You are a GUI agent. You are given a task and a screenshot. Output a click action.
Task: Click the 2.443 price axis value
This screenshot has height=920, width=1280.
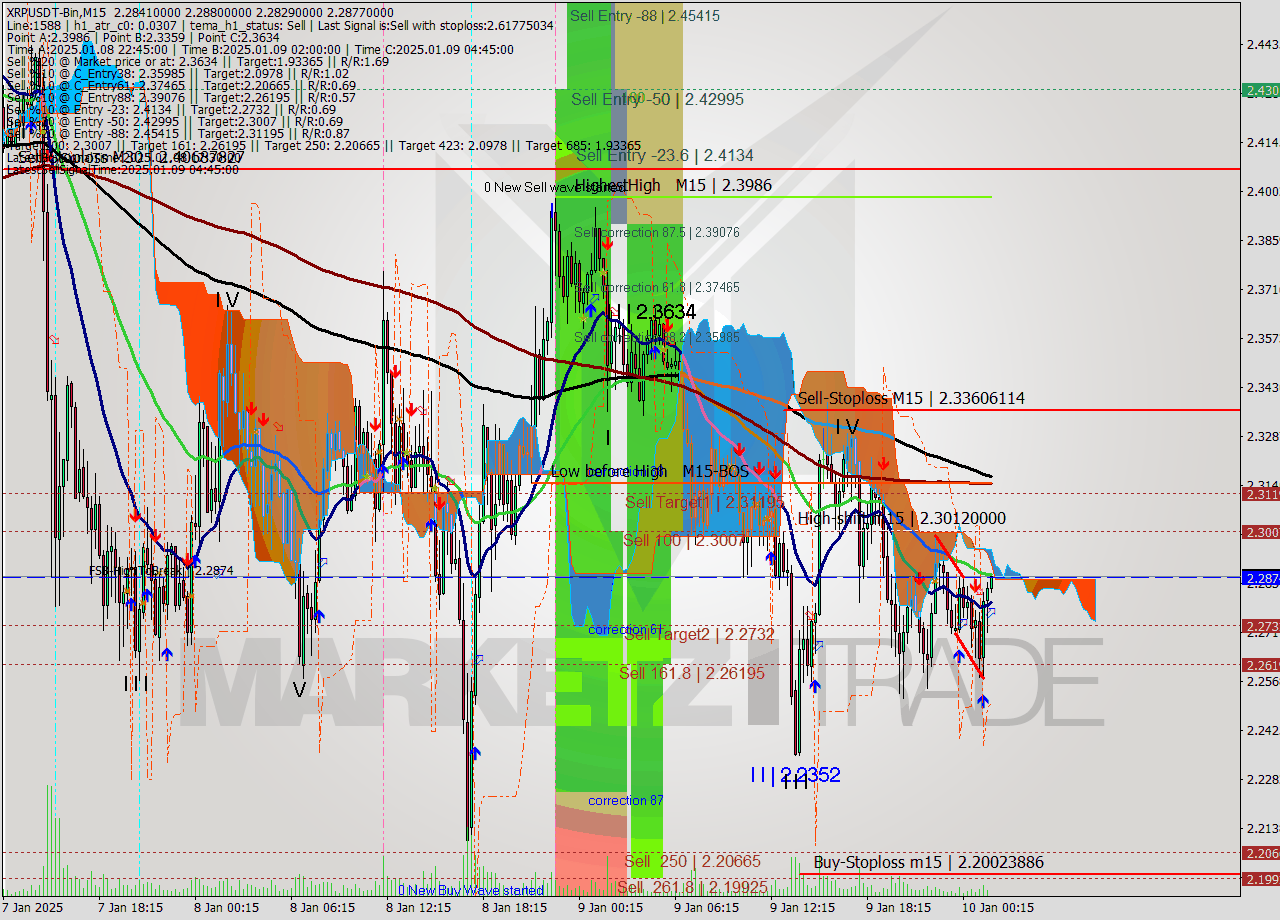(1261, 44)
